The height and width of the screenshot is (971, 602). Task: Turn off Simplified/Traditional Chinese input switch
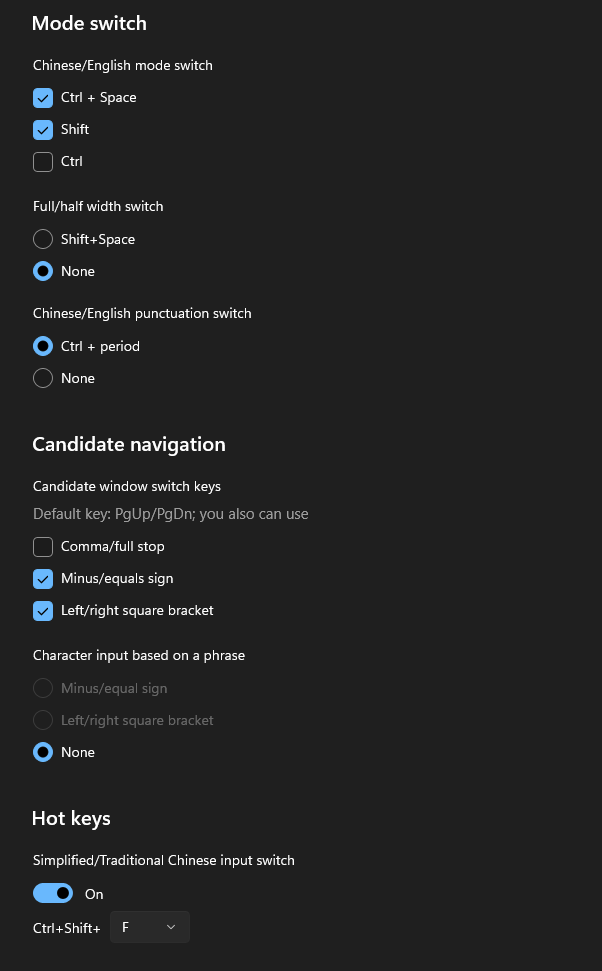pos(53,893)
